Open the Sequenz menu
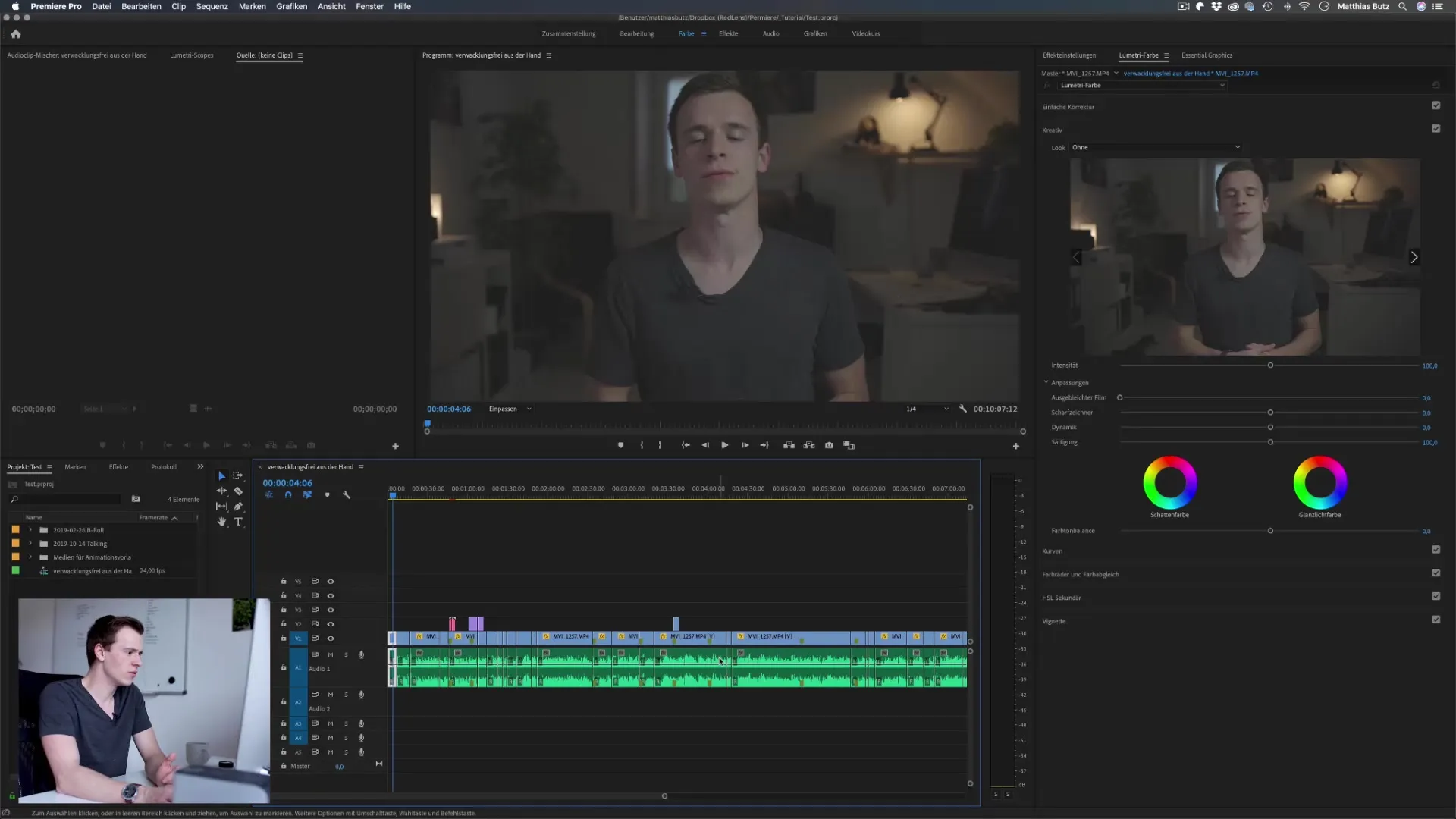This screenshot has height=819, width=1456. 212,6
